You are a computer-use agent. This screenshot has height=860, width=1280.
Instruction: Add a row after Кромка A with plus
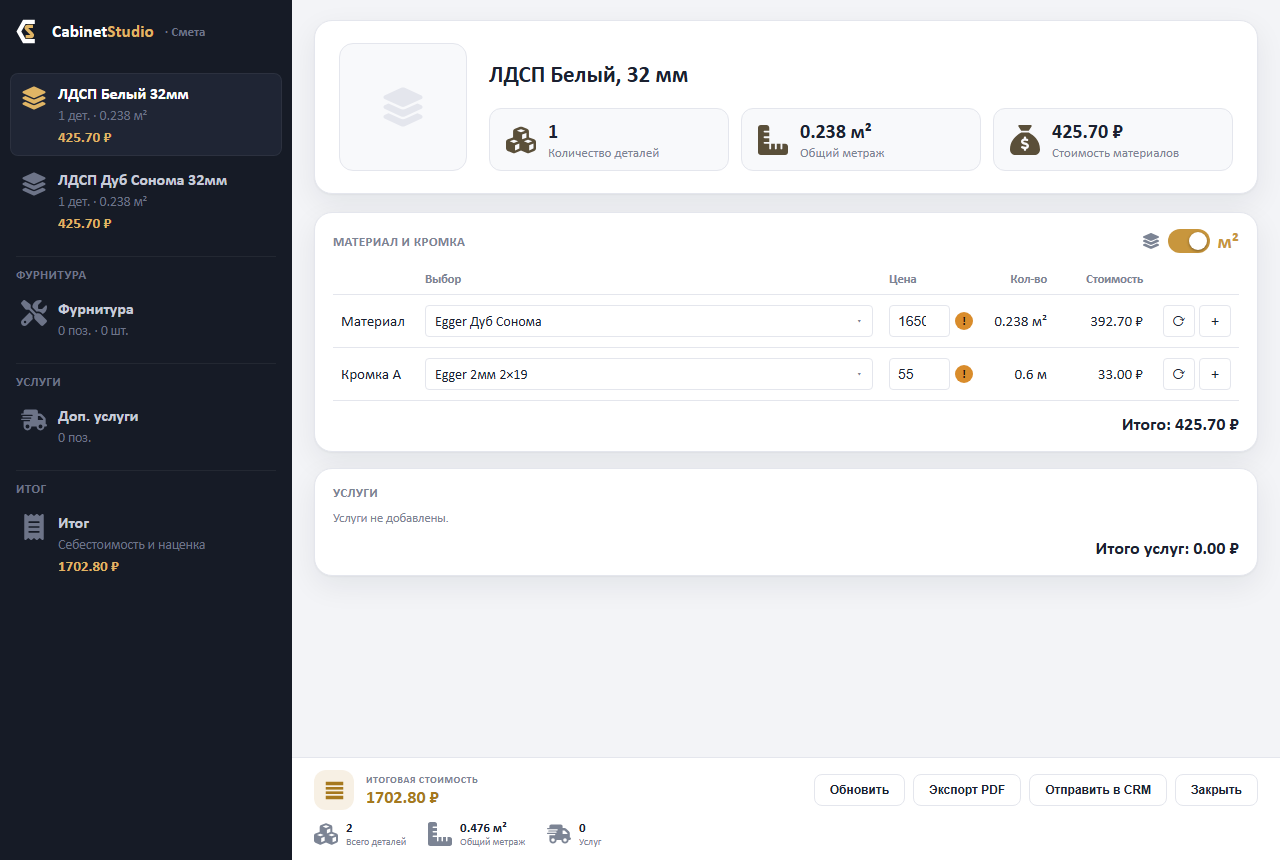(x=1215, y=374)
